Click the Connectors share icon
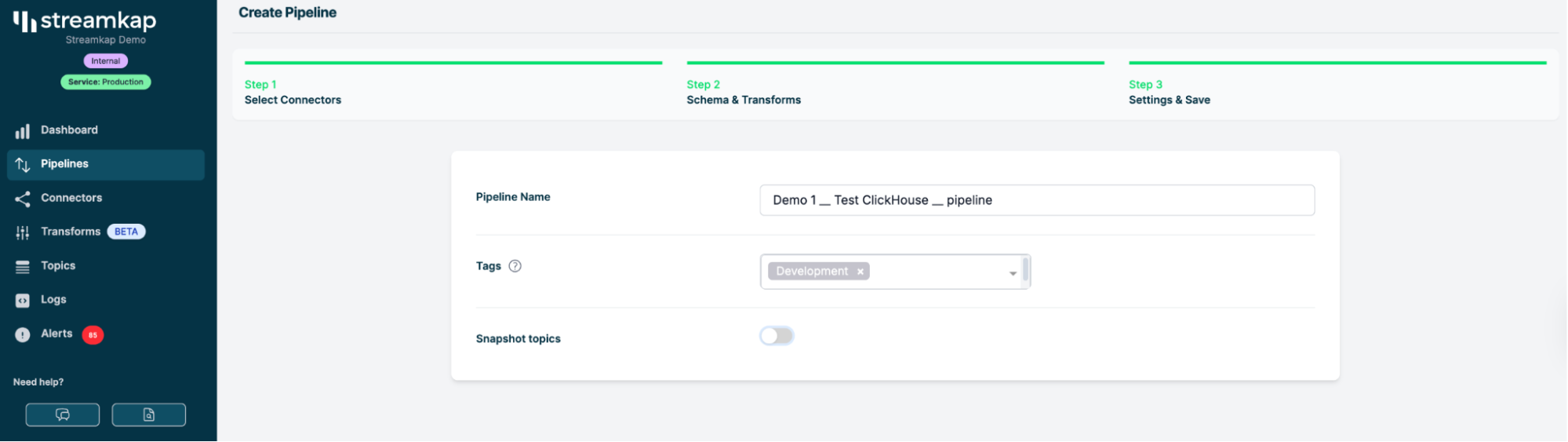Viewport: 1568px width, 442px height. [x=23, y=199]
